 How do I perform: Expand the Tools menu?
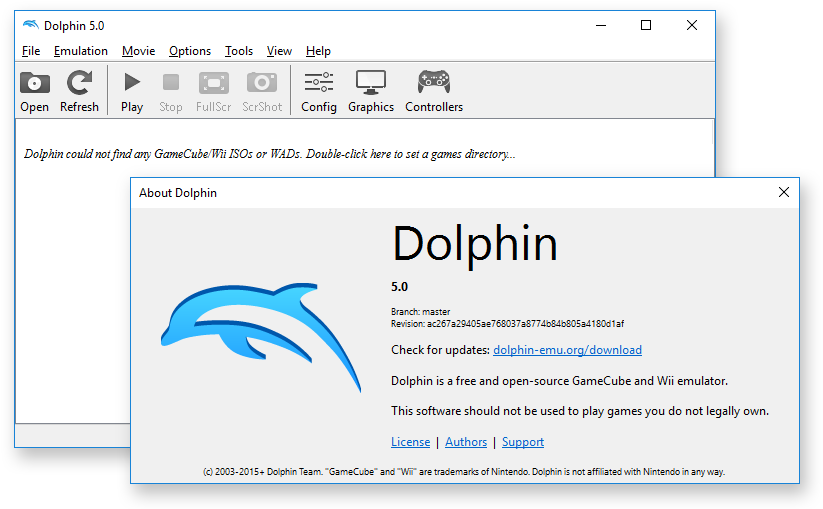[x=239, y=51]
